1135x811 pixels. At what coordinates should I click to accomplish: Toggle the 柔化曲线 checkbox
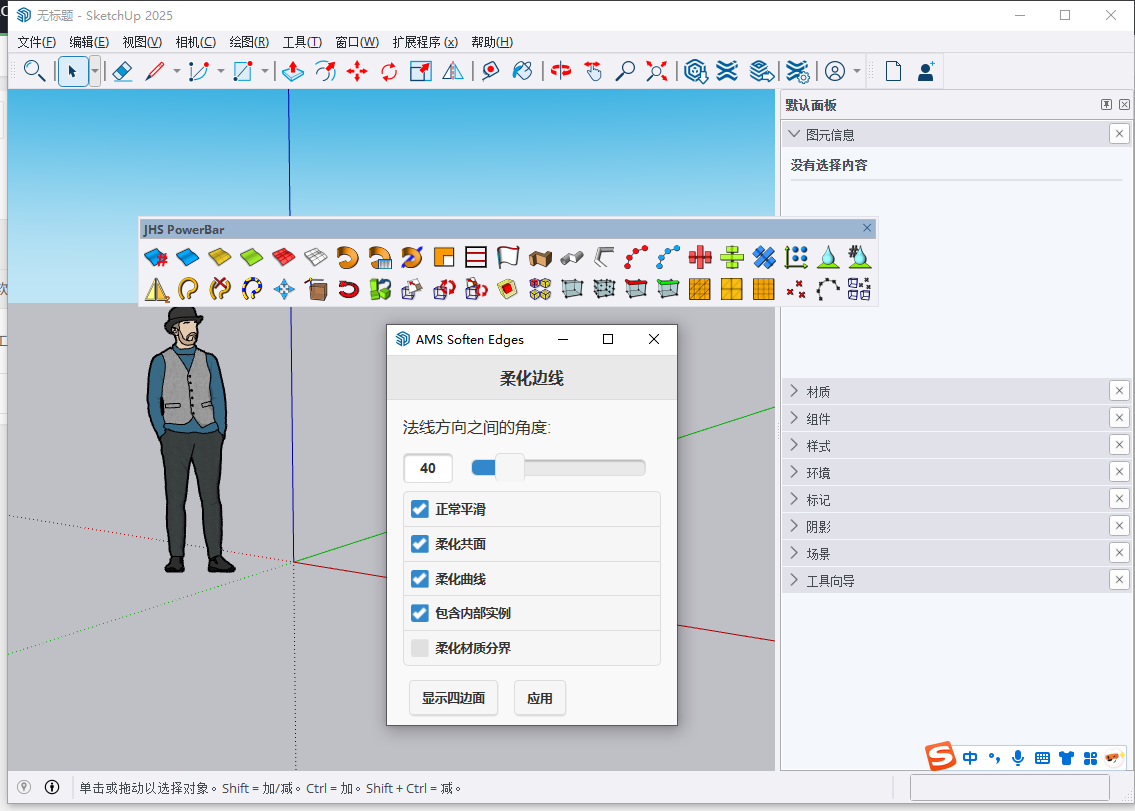[420, 579]
